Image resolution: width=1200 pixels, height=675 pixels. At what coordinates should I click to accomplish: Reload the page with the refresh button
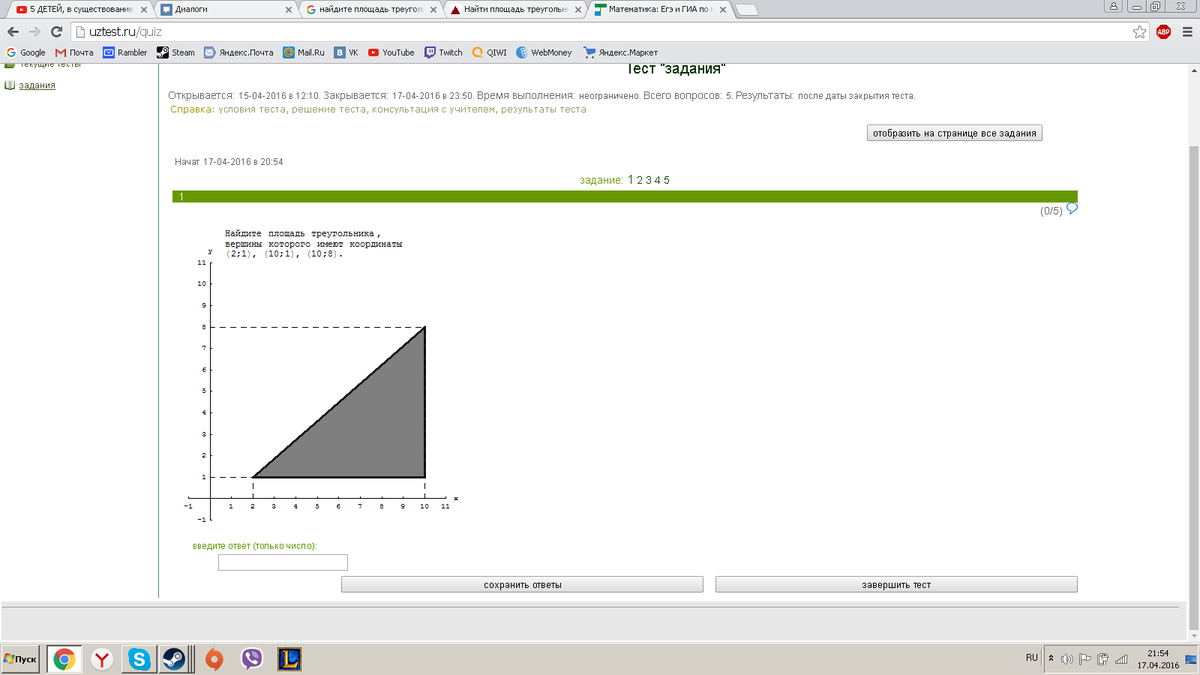pyautogui.click(x=56, y=32)
